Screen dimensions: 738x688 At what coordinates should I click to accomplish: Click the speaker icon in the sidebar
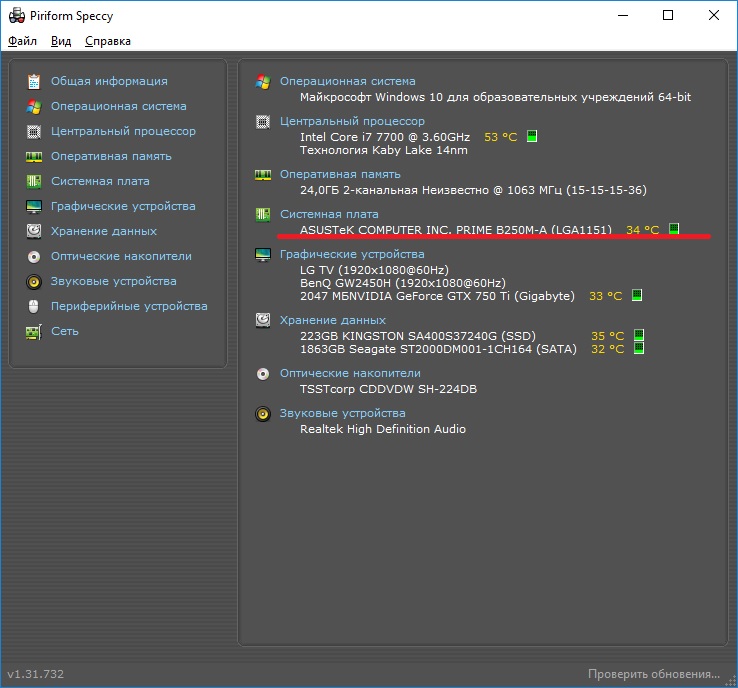tap(33, 281)
